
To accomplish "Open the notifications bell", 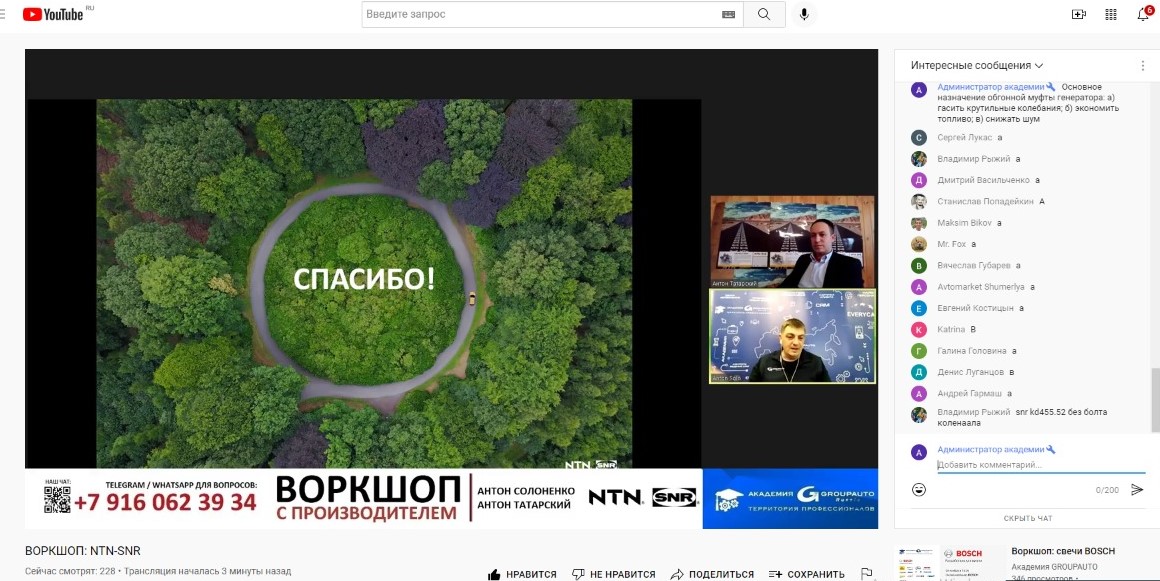I will pyautogui.click(x=1143, y=14).
